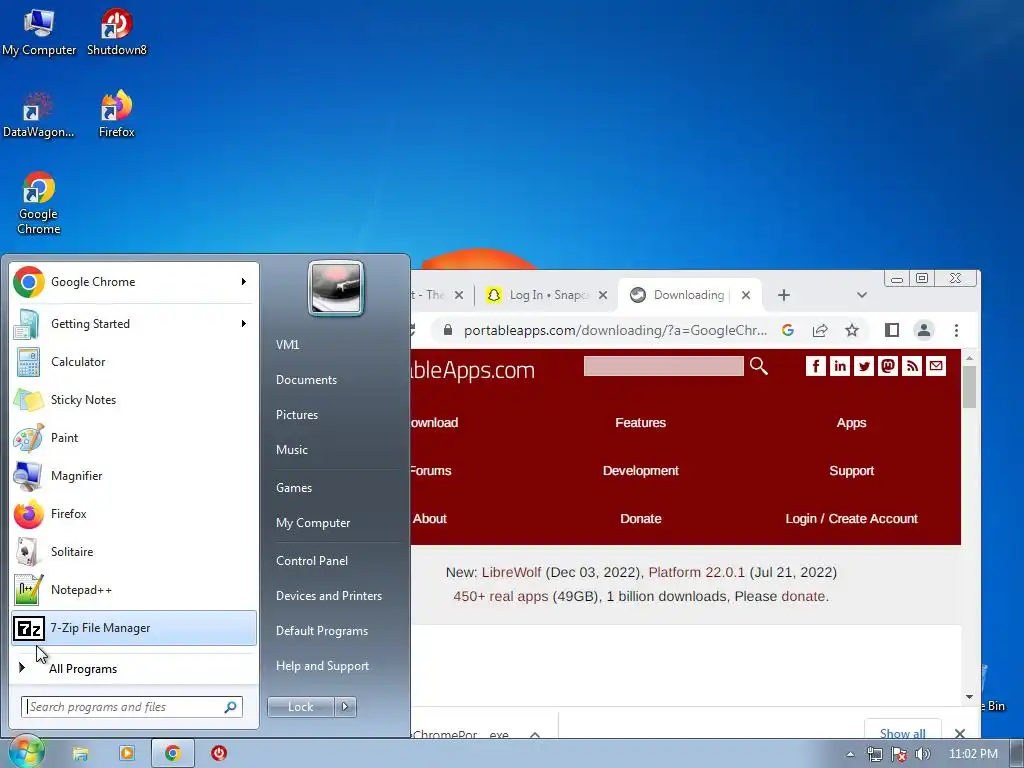Screen dimensions: 1024x768
Task: Click the PortableApps site search field
Action: [x=664, y=366]
